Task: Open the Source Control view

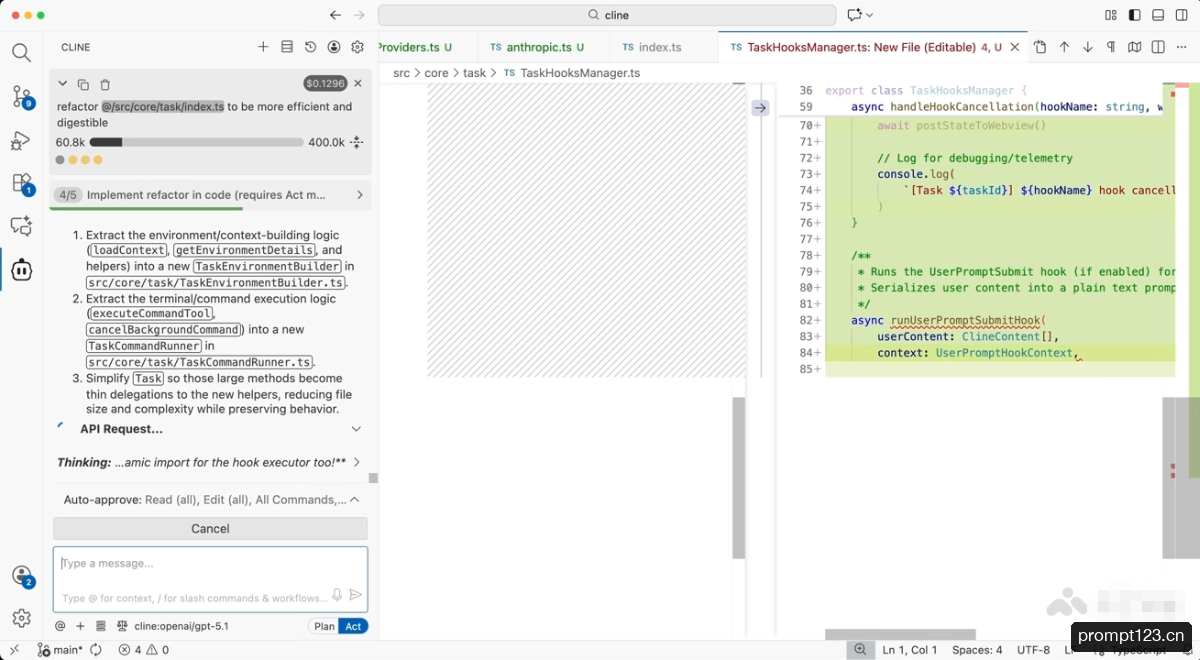Action: point(21,97)
